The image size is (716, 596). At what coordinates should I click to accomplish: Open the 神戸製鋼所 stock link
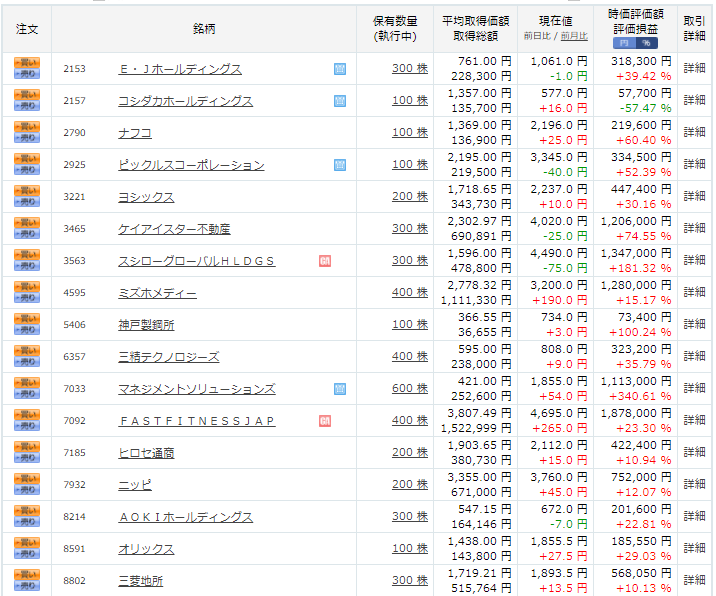(146, 325)
